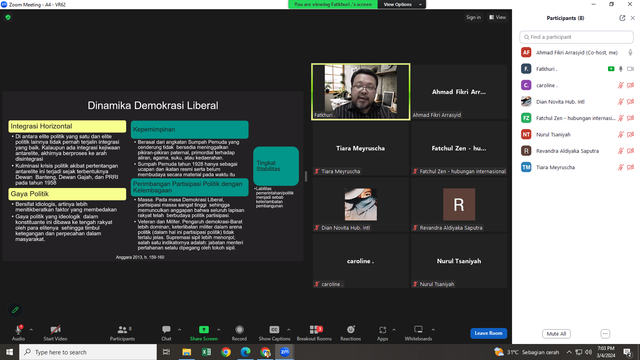Screen dimensions: 640x360
Task: Open the Apps icon
Action: tap(382, 329)
